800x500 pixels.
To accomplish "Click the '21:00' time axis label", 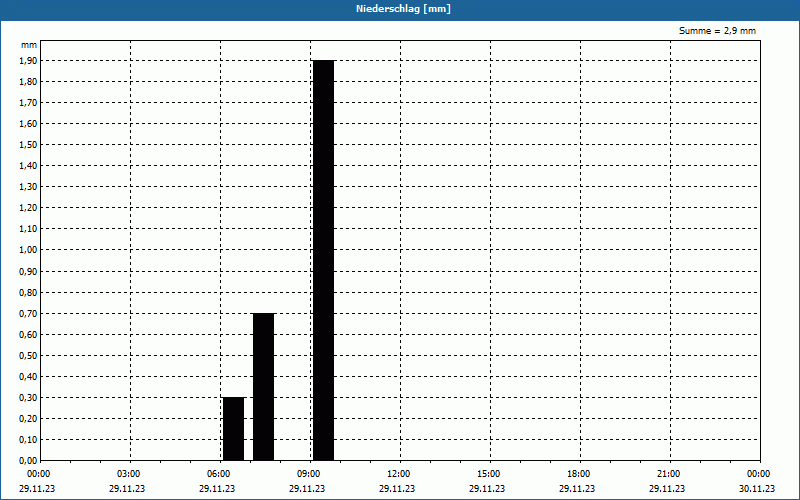I will coord(668,474).
